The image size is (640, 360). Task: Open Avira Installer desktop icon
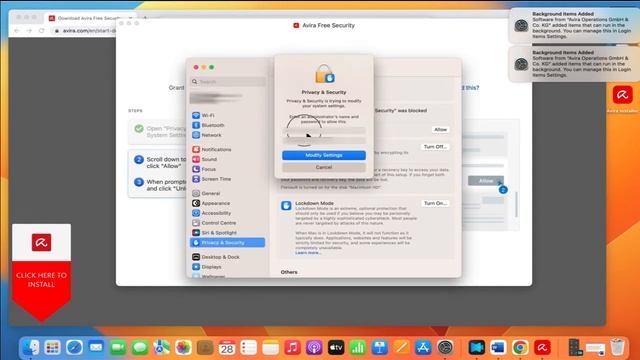pyautogui.click(x=622, y=98)
